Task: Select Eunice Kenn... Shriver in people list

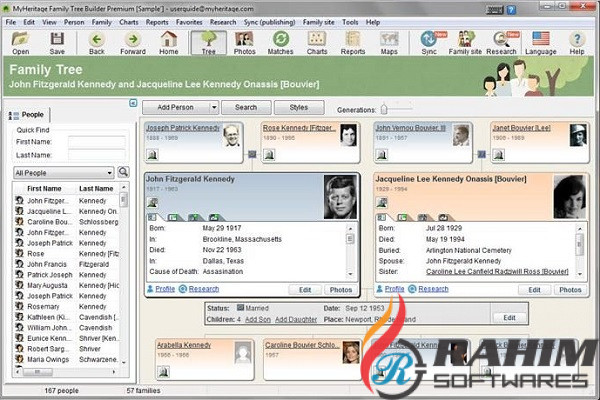Action: (x=67, y=338)
